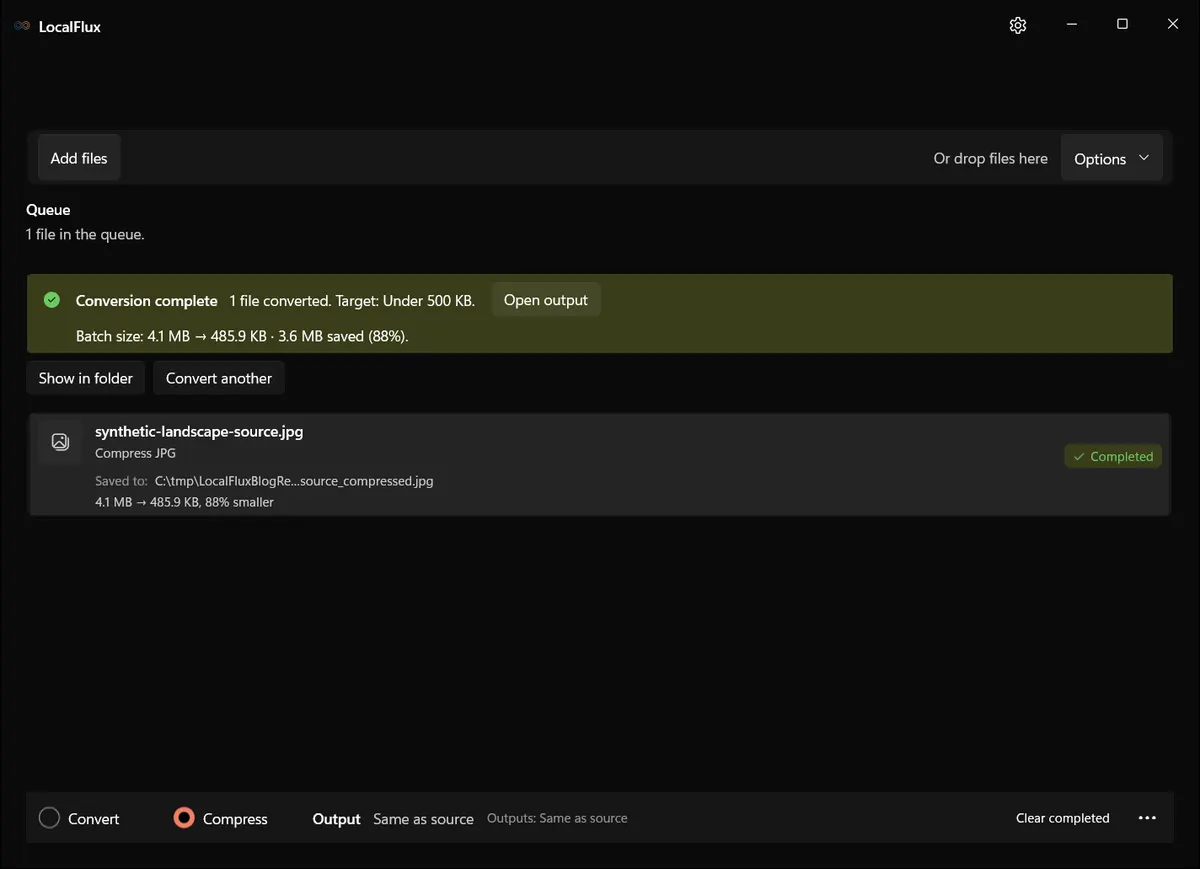The height and width of the screenshot is (869, 1200).
Task: Click the '4.1 MB → 485.9 KB, 88% smaller' line
Action: point(184,502)
